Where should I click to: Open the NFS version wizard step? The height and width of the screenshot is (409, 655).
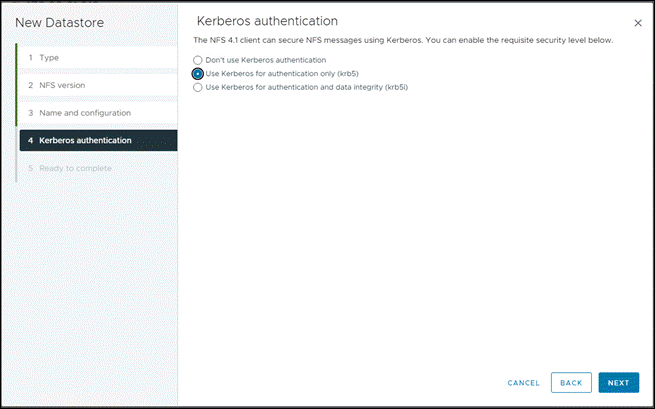point(61,85)
